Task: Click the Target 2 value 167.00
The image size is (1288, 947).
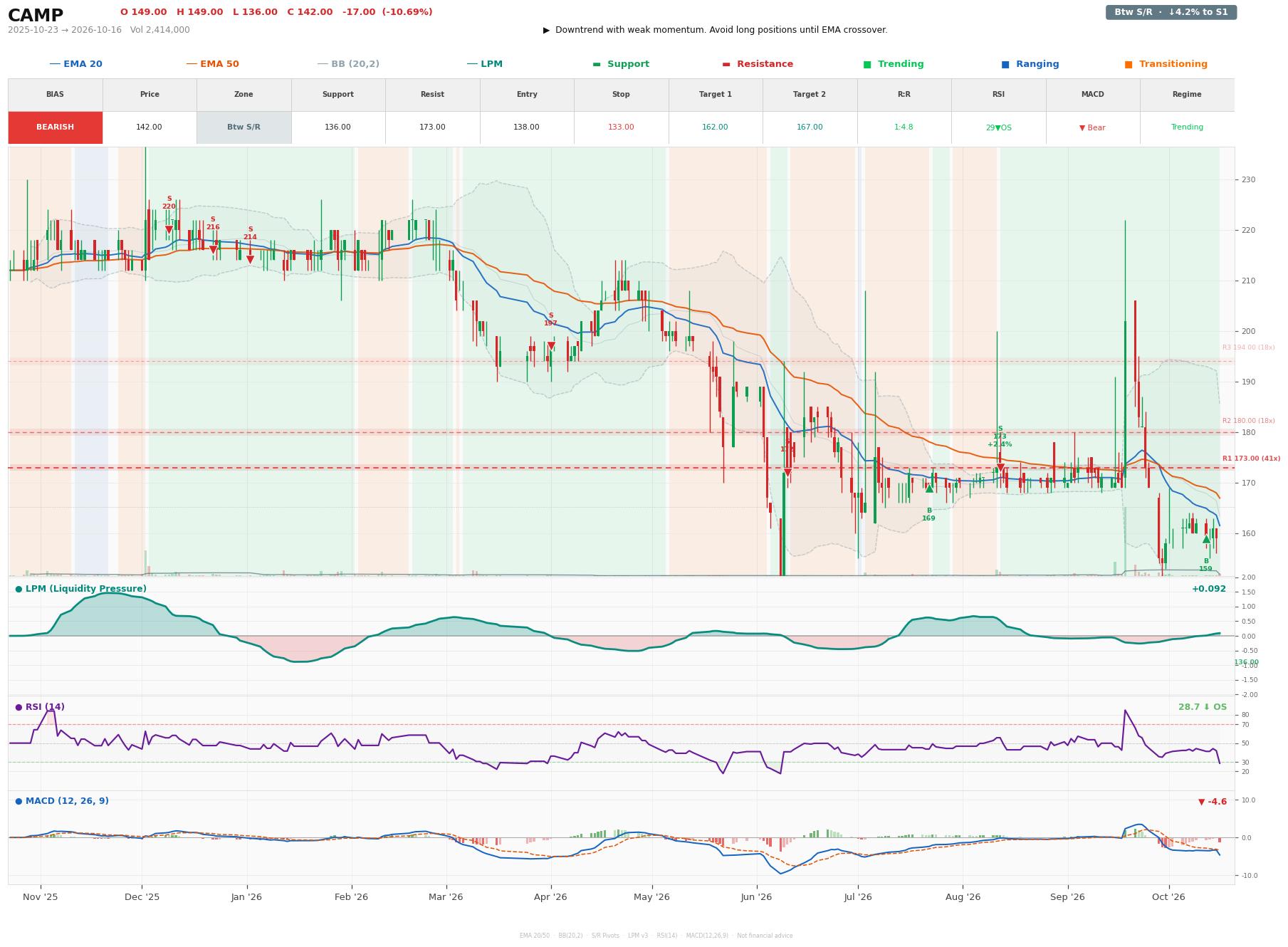Action: tap(810, 127)
